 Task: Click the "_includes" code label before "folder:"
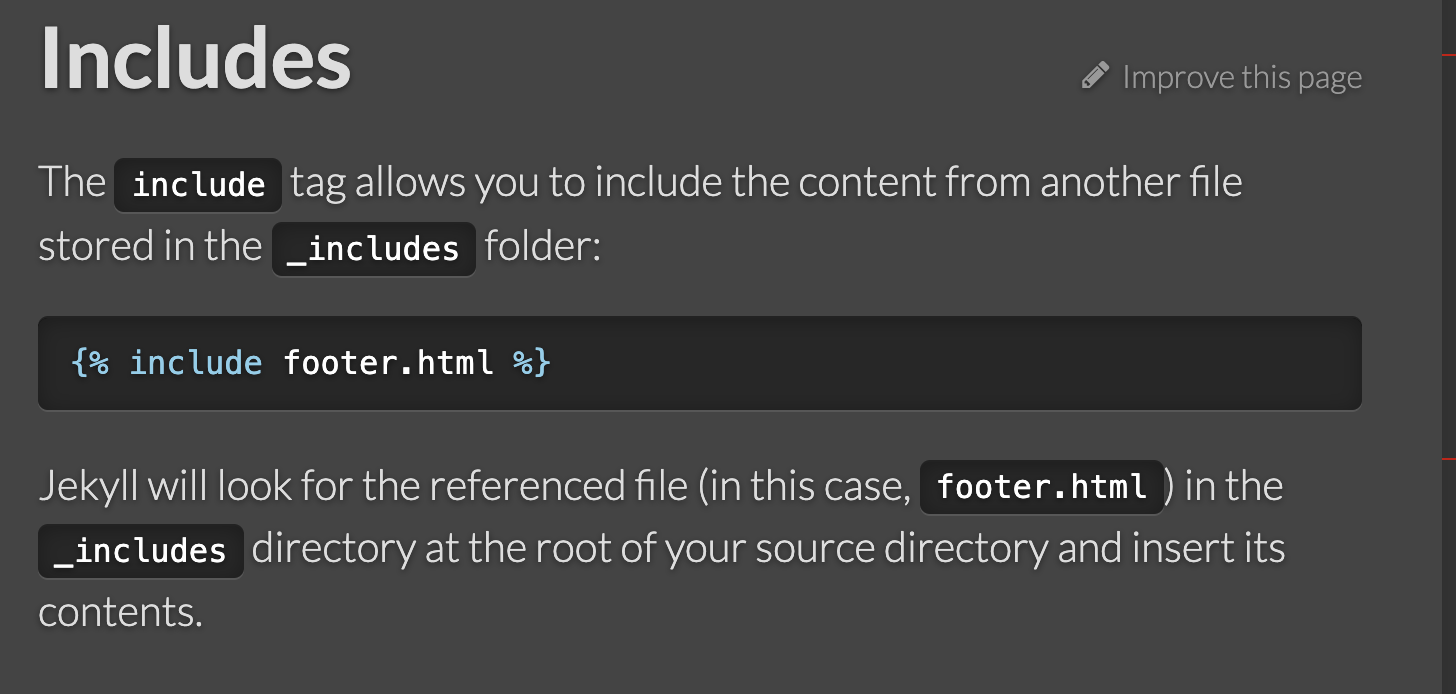pyautogui.click(x=373, y=248)
